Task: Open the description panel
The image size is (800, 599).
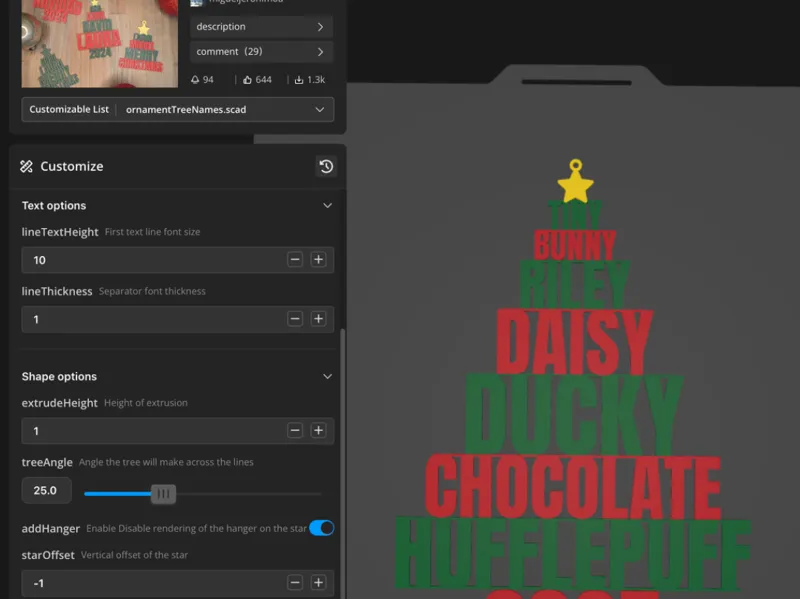Action: [x=261, y=27]
